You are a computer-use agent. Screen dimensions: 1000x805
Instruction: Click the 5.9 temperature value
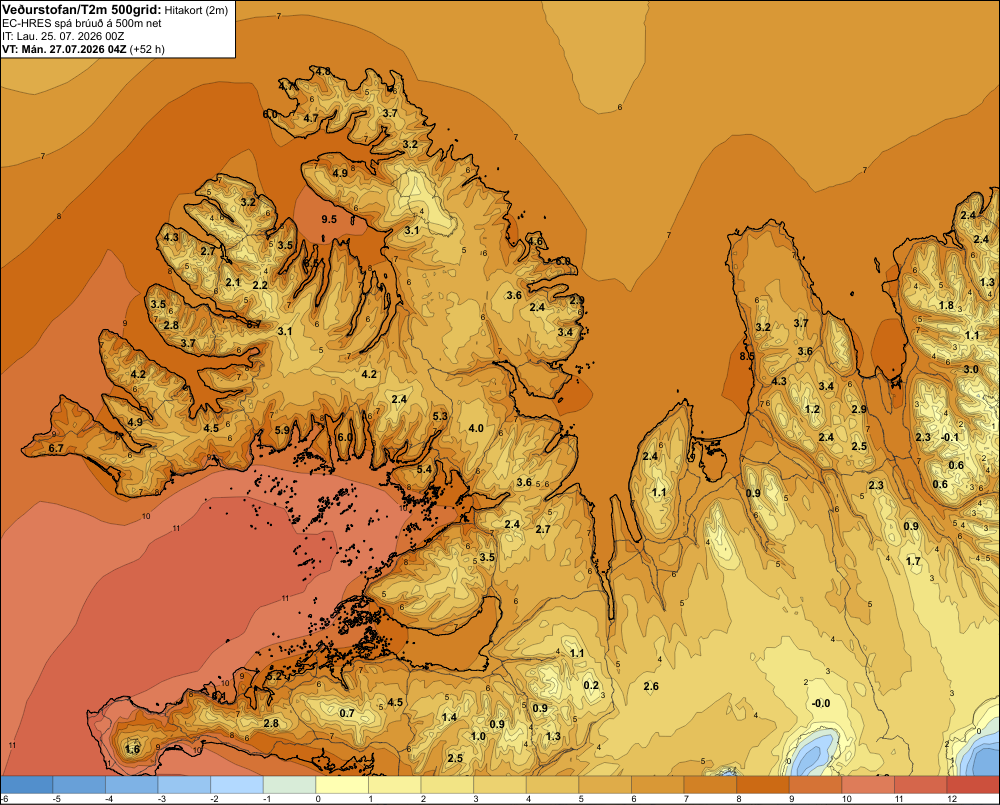282,430
